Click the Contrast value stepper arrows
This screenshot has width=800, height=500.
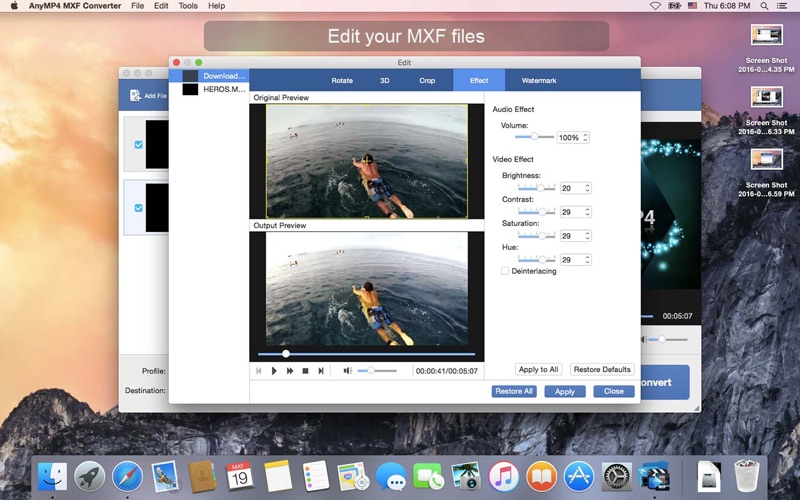[x=587, y=212]
